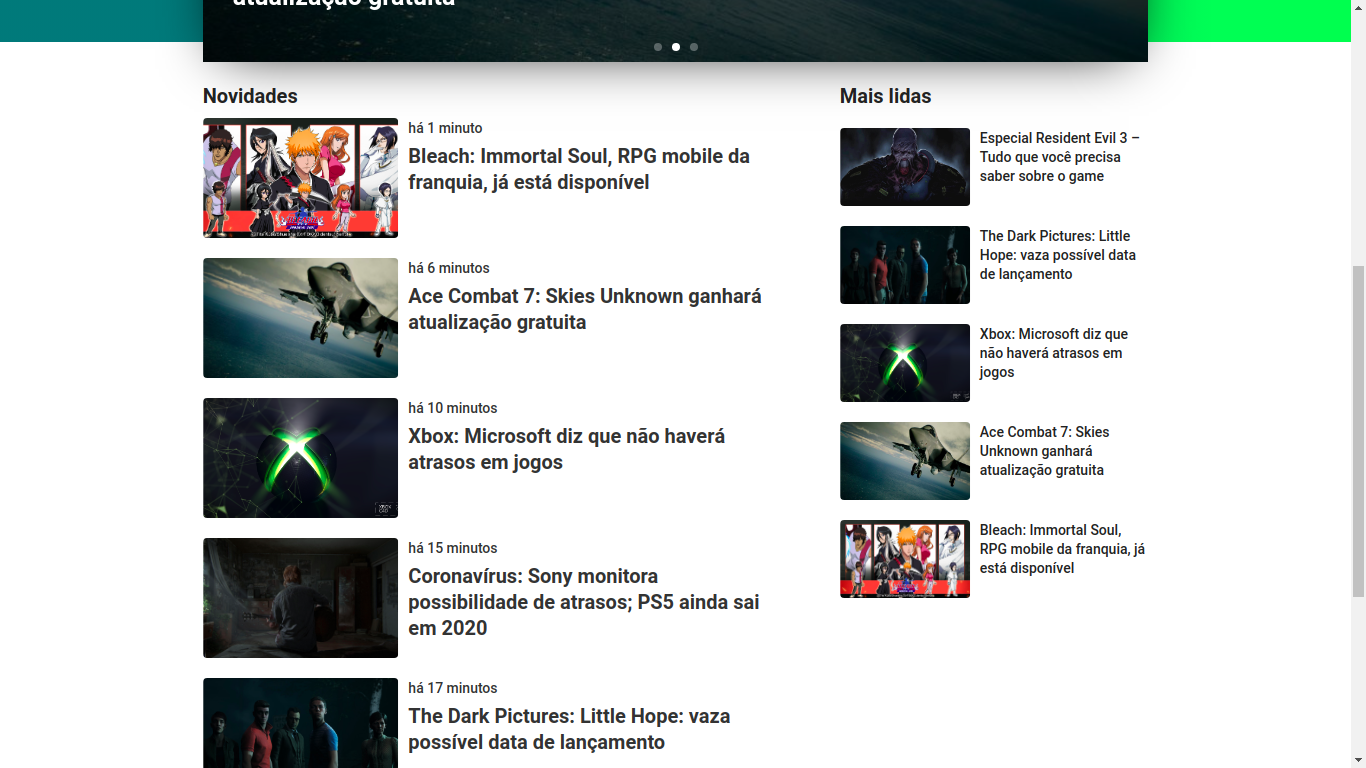Viewport: 1366px width, 768px height.
Task: Click Xbox logo thumbnail in Novidades
Action: point(300,458)
